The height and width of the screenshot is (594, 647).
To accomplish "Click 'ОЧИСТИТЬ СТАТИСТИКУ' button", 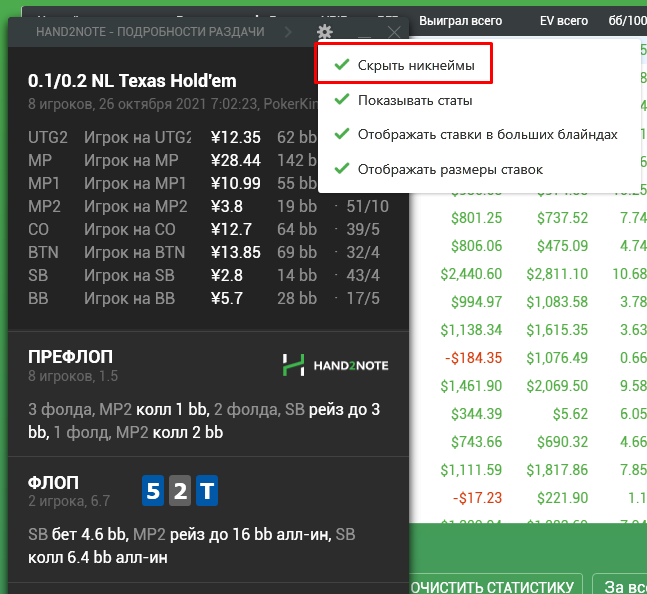I will tap(495, 585).
